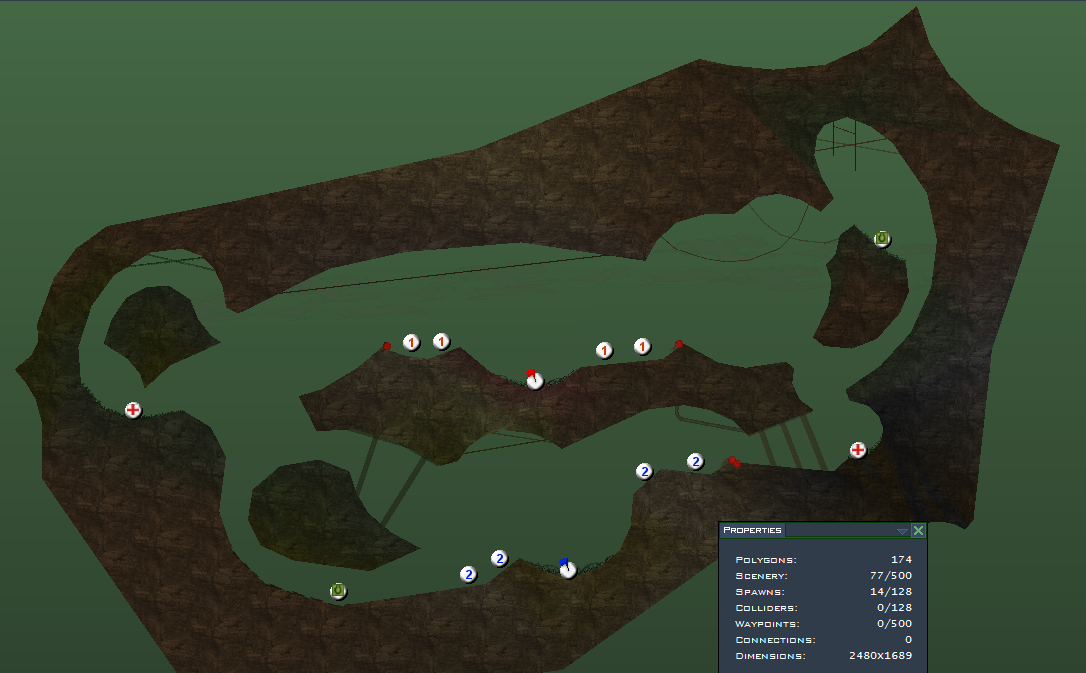Click the medkit spawn on the left cliff
Image resolution: width=1086 pixels, height=673 pixels.
[133, 410]
